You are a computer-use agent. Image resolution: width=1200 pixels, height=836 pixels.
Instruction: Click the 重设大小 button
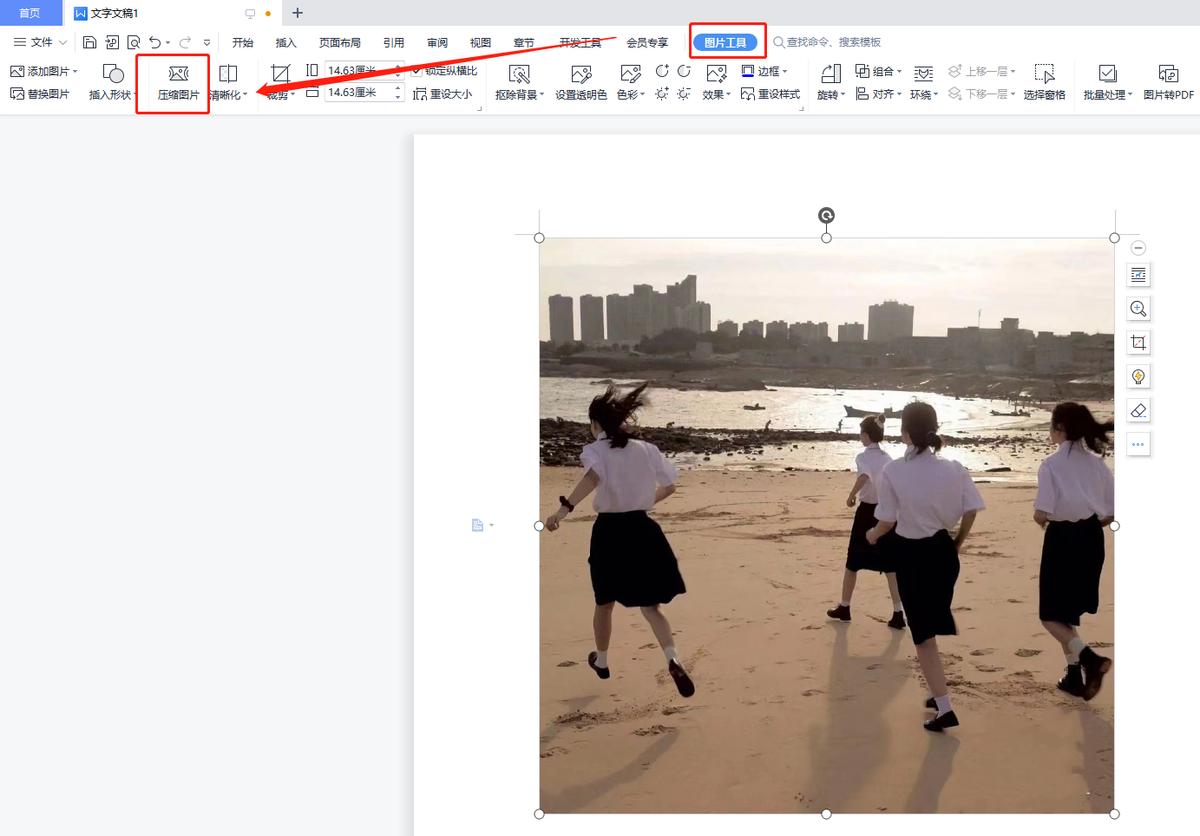pyautogui.click(x=444, y=94)
